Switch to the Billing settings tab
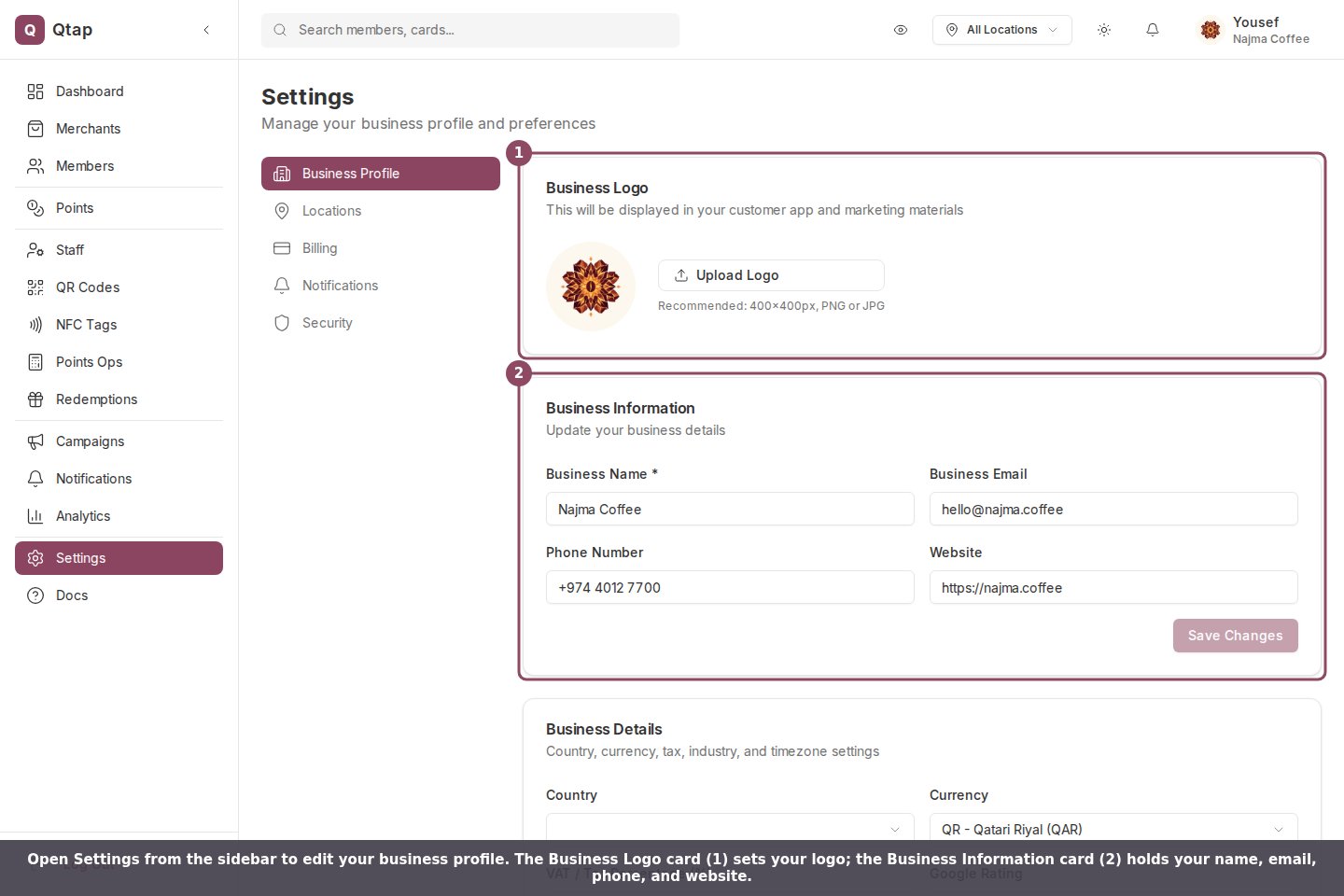The height and width of the screenshot is (896, 1344). pyautogui.click(x=381, y=248)
